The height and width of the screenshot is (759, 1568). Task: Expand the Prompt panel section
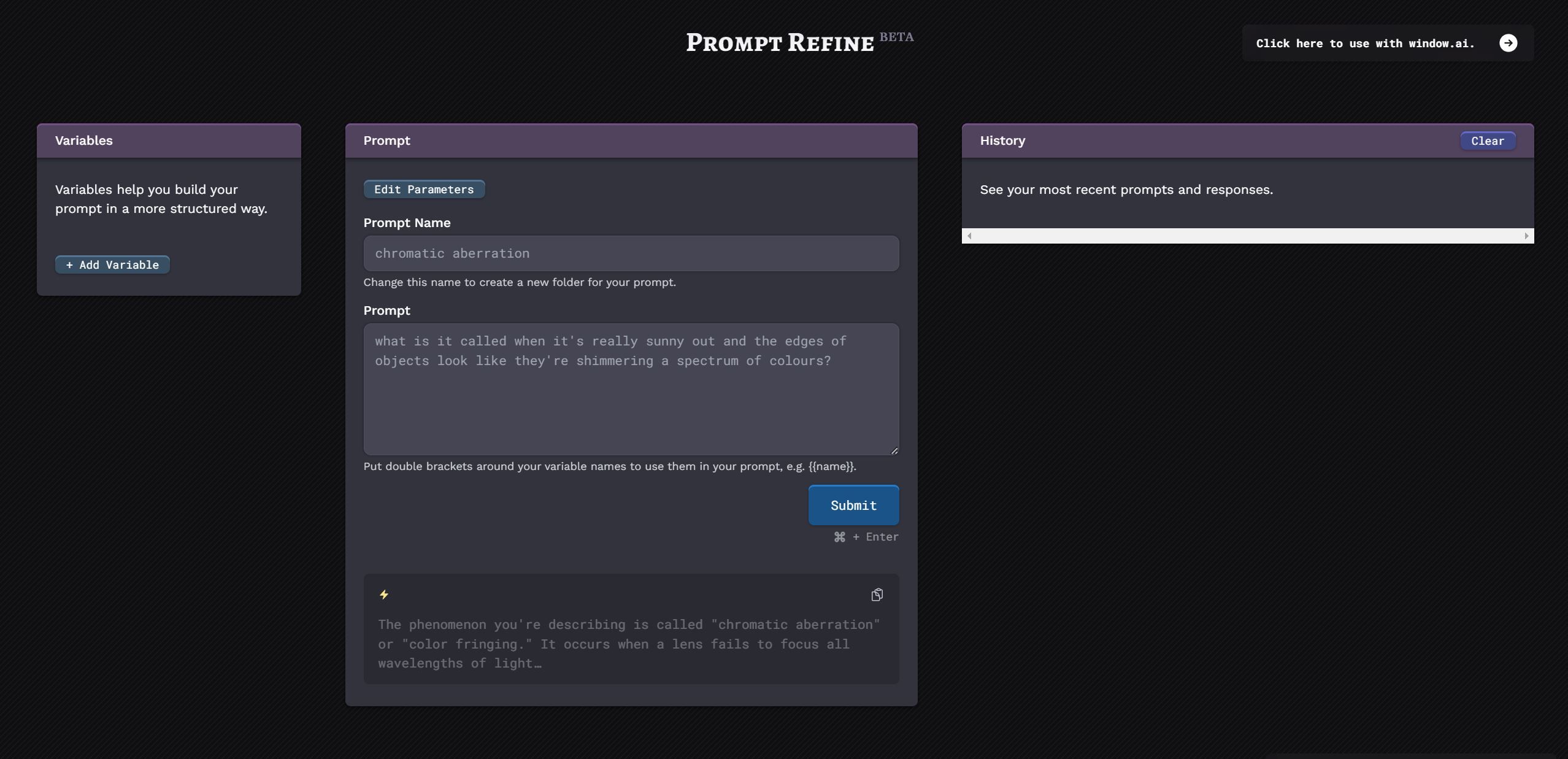(631, 140)
